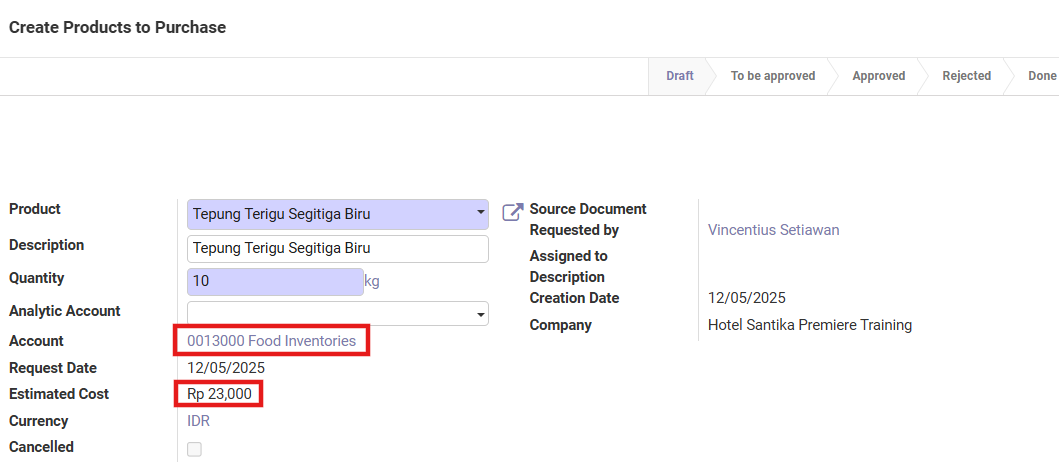Open the 0013000 Food Inventories account link
Screen dimensions: 1059x463
click(x=271, y=341)
